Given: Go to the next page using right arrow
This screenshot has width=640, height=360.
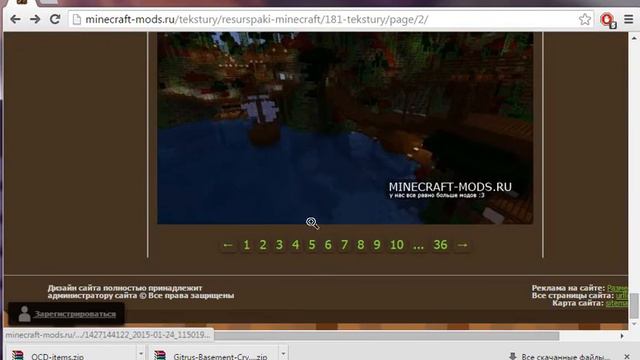Looking at the screenshot, I should [x=462, y=245].
